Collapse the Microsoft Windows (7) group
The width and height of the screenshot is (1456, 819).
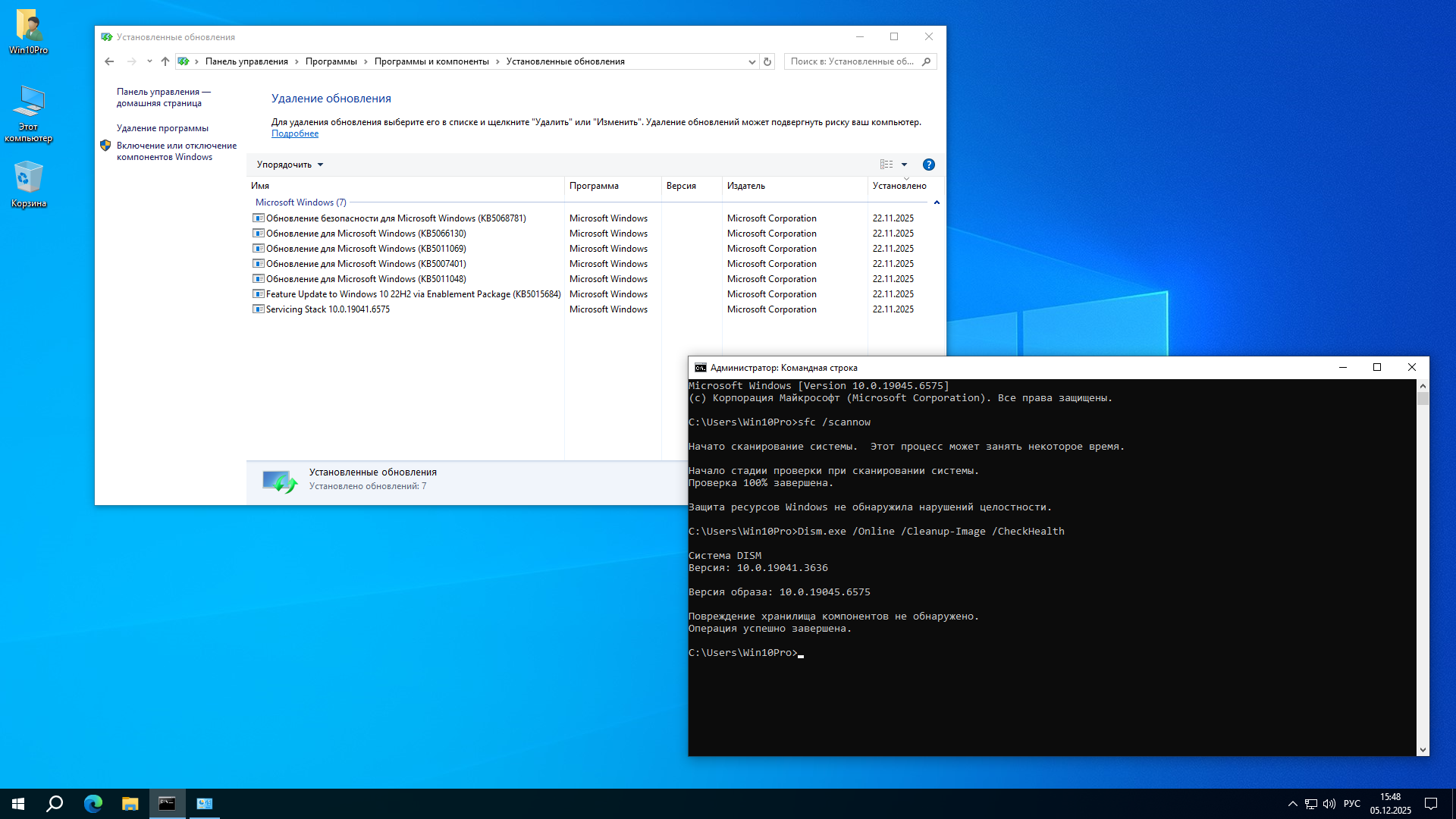click(937, 202)
